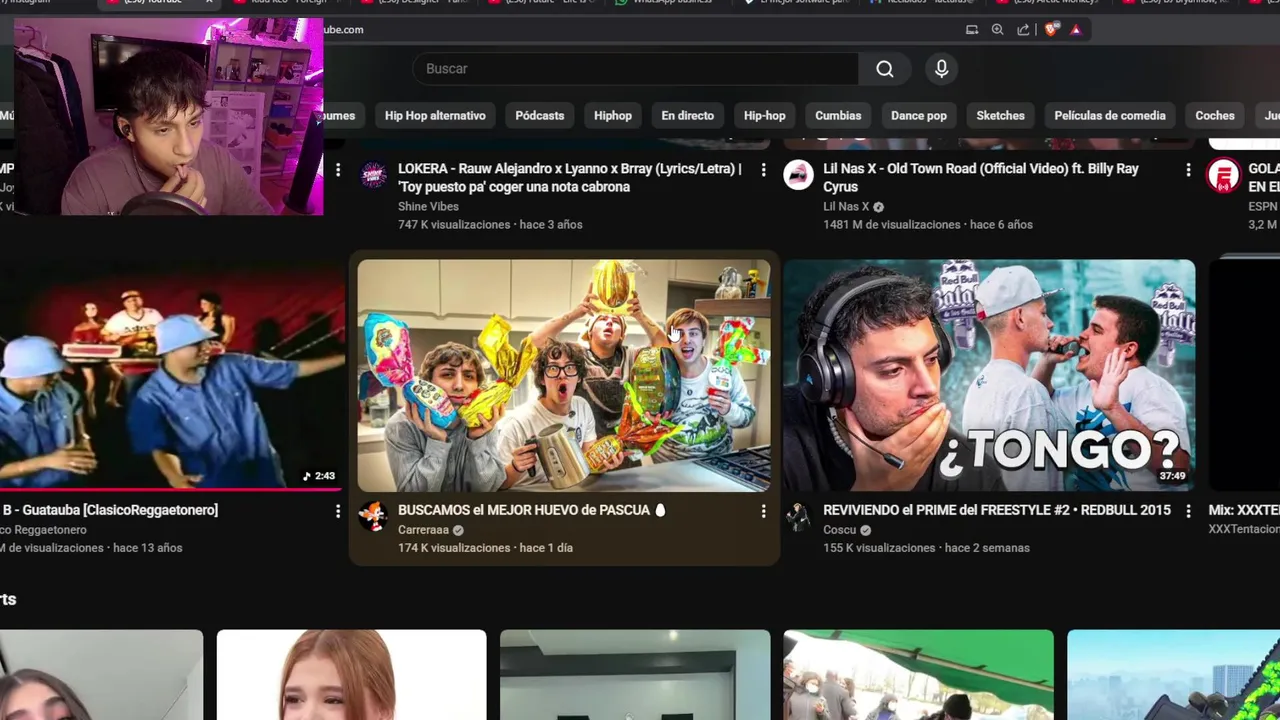Open Lil Nas X channel avatar
This screenshot has height=720, width=1280.
coord(798,175)
